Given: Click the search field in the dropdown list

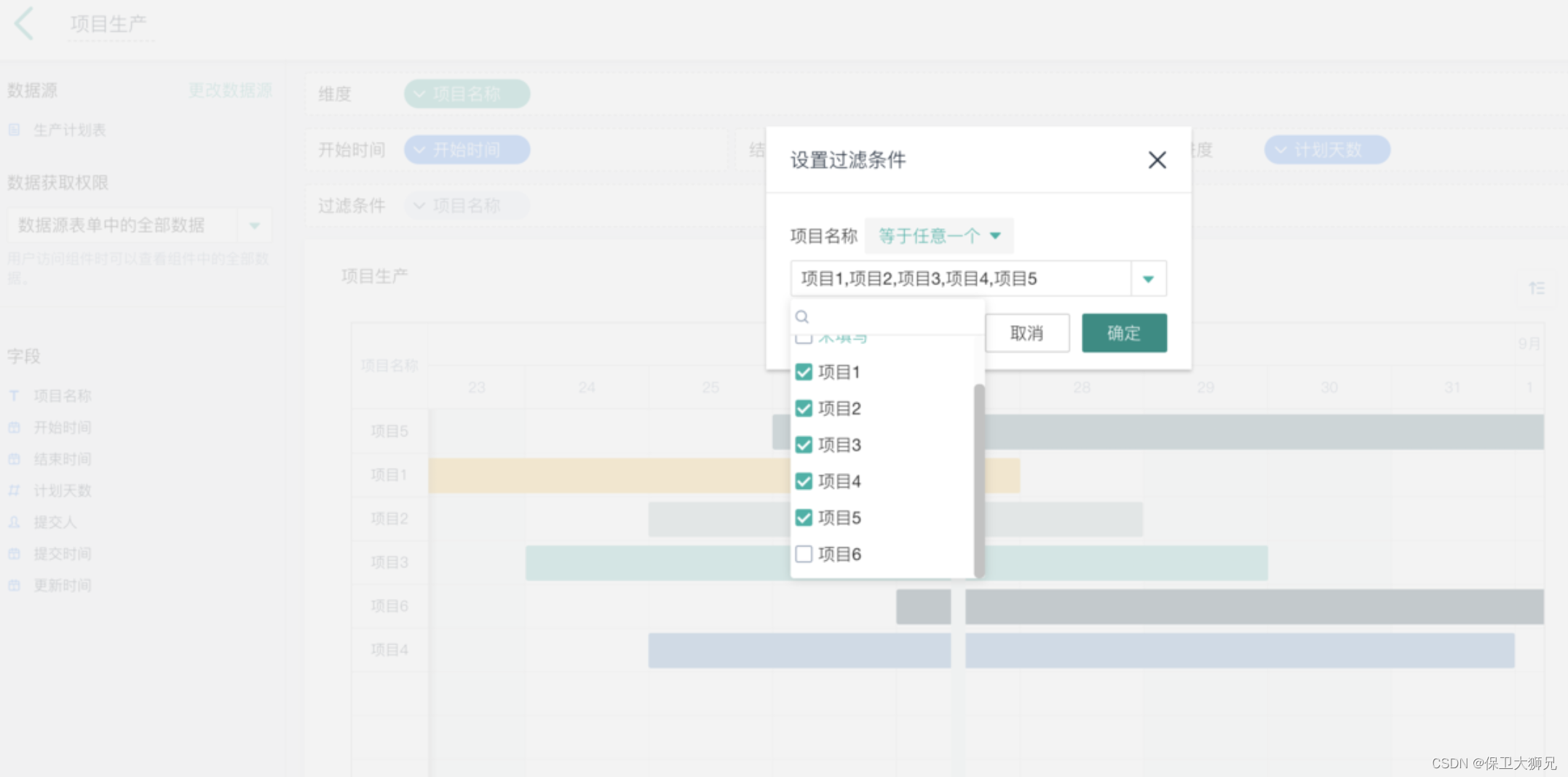Looking at the screenshot, I should (x=887, y=316).
